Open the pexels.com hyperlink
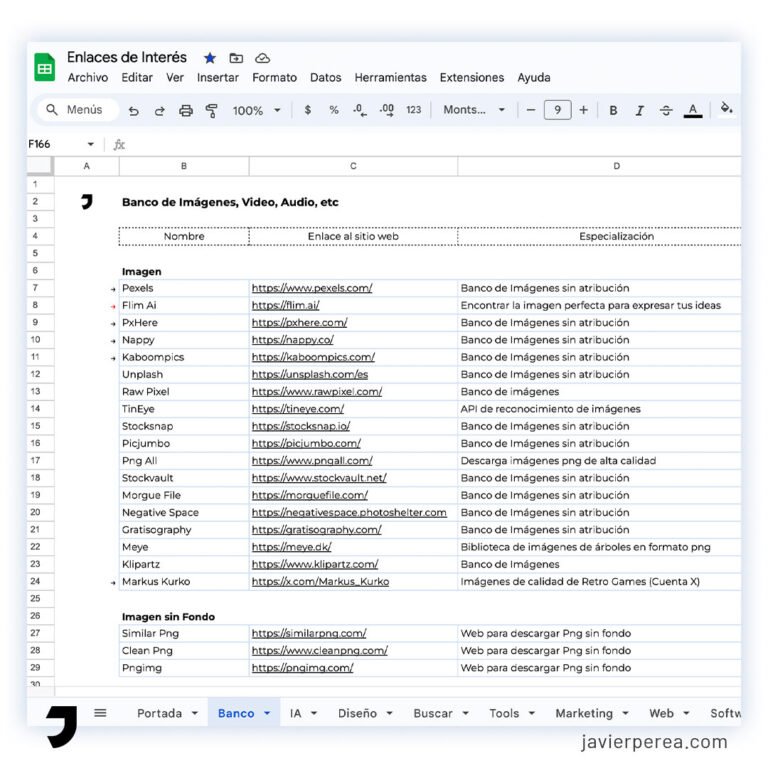Image resolution: width=768 pixels, height=768 pixels. click(x=312, y=288)
